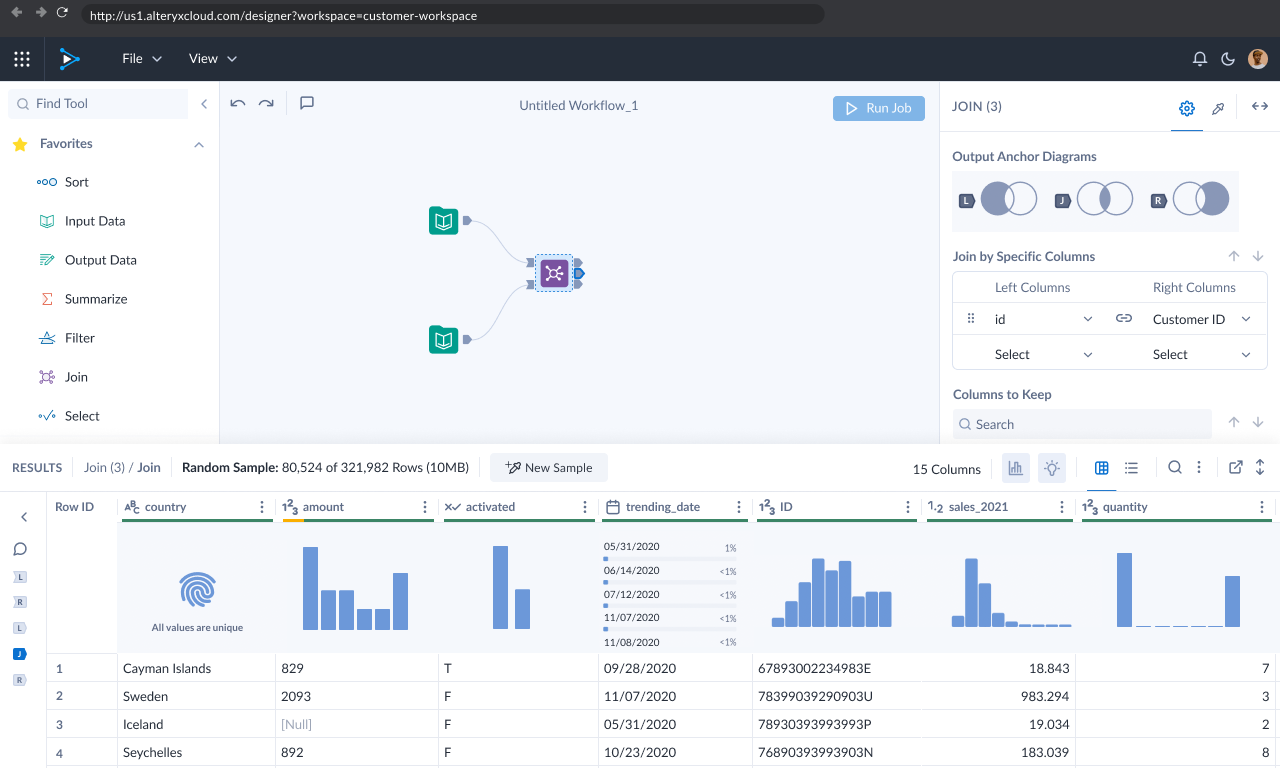Open the View menu
This screenshot has width=1280, height=768.
(213, 59)
